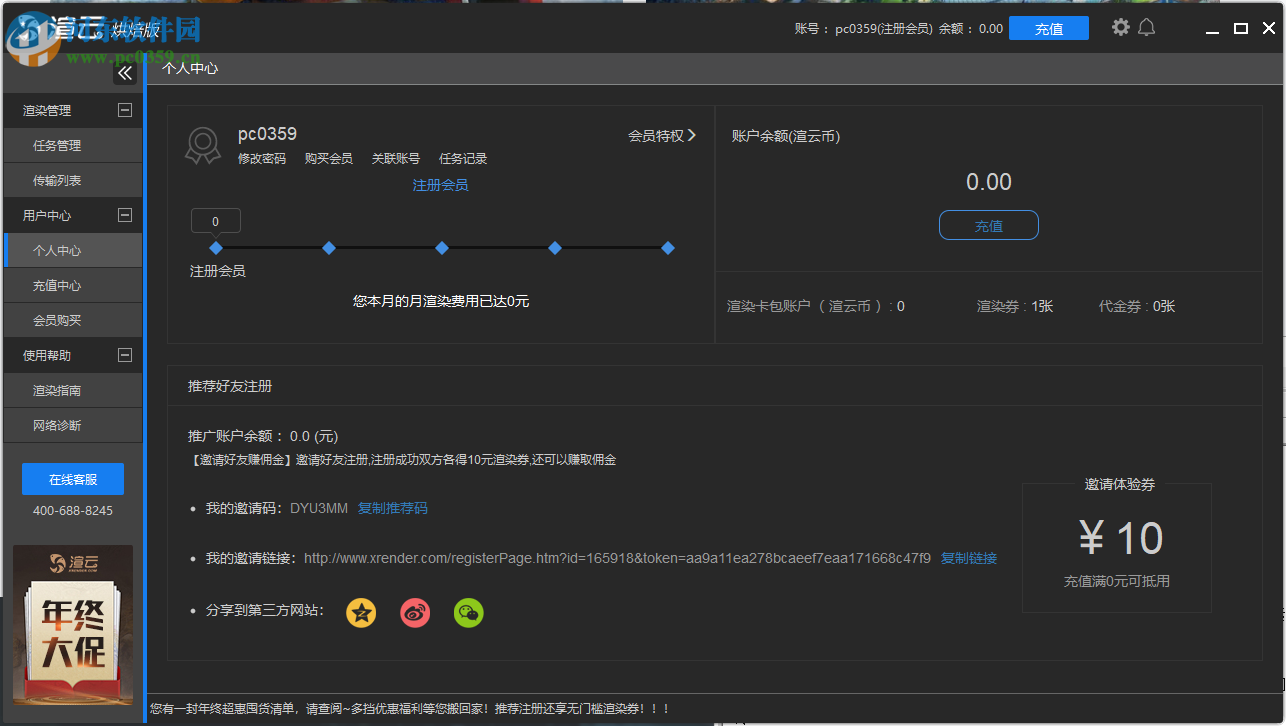This screenshot has width=1286, height=726.
Task: Click the blue 充值 button in the title bar
Action: [x=1048, y=28]
